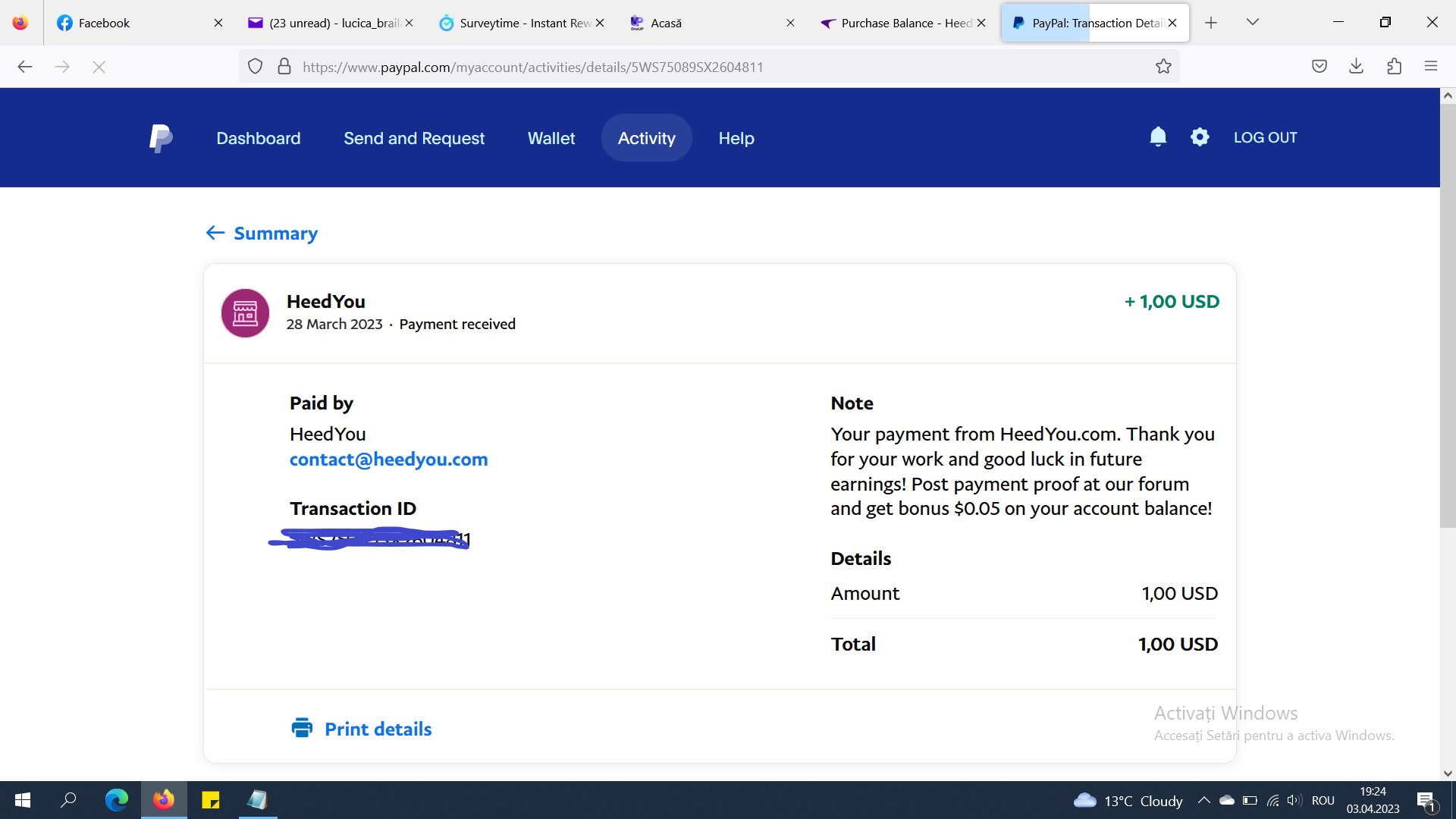The width and height of the screenshot is (1456, 819).
Task: Click the PayPal logo icon
Action: [x=161, y=138]
